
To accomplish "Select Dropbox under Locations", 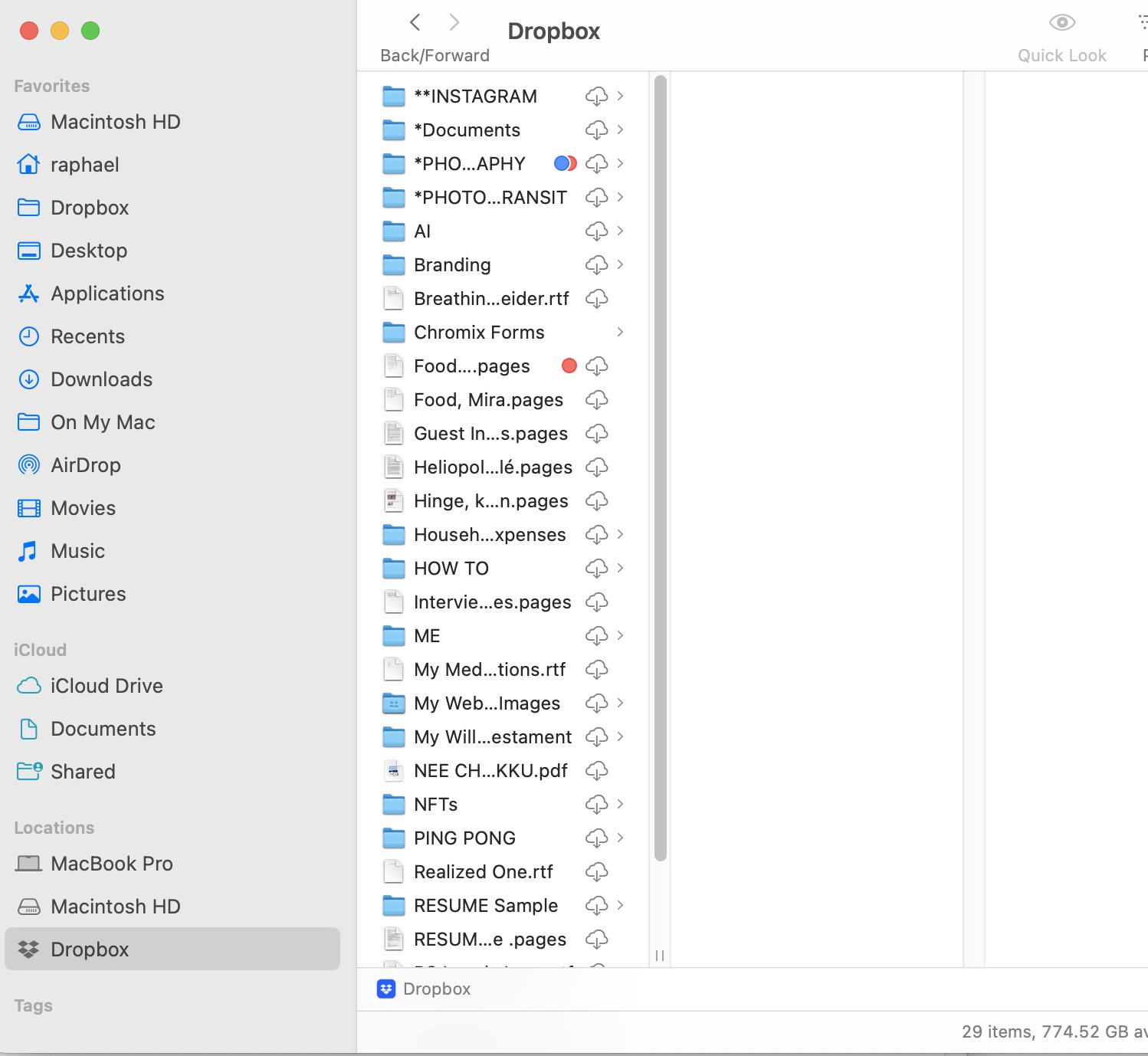I will pyautogui.click(x=172, y=949).
